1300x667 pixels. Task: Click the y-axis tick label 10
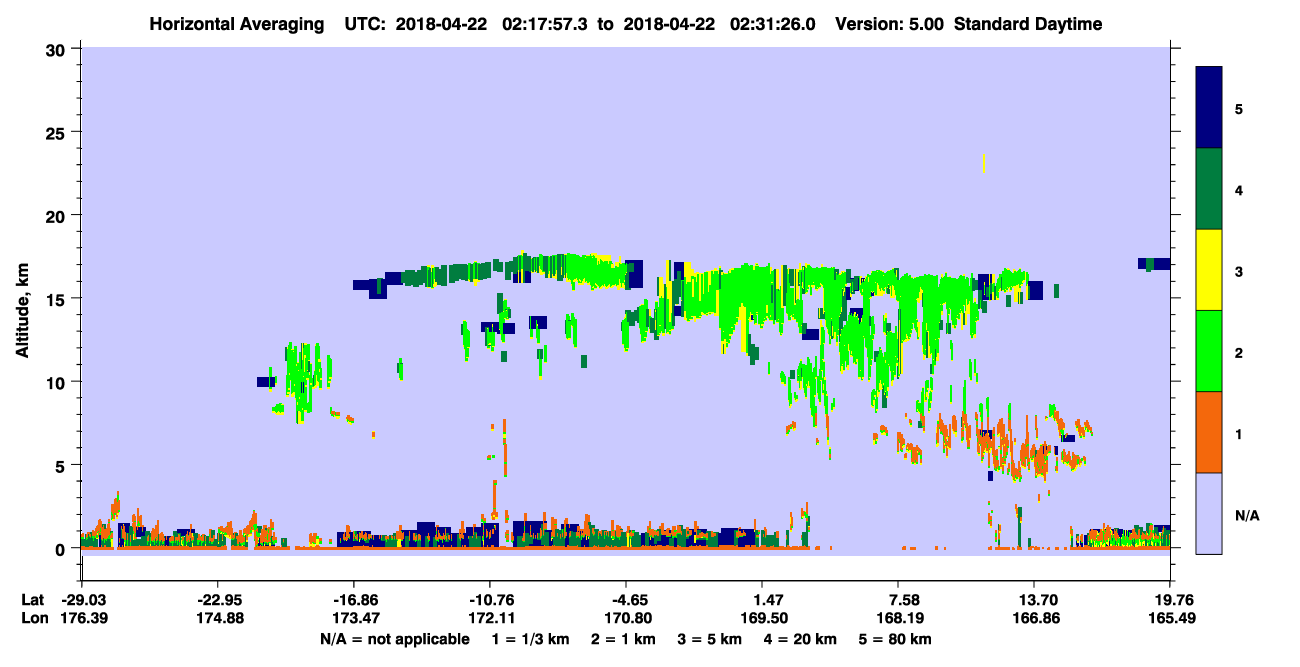click(58, 382)
